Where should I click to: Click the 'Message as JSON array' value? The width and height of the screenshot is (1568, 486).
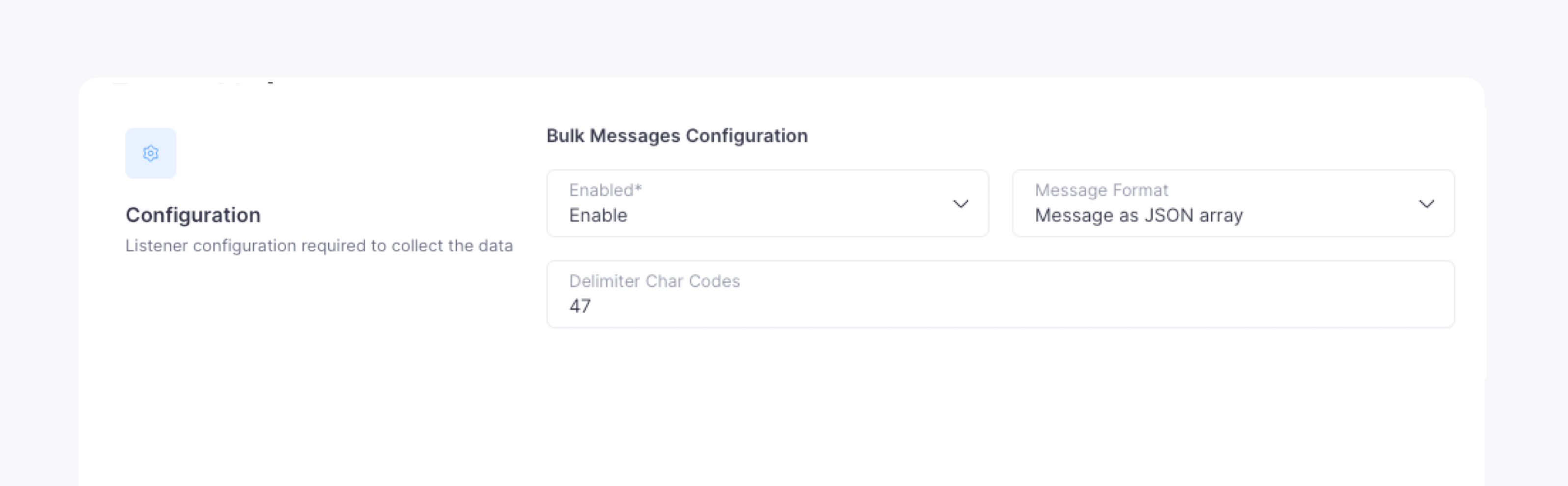click(x=1138, y=216)
